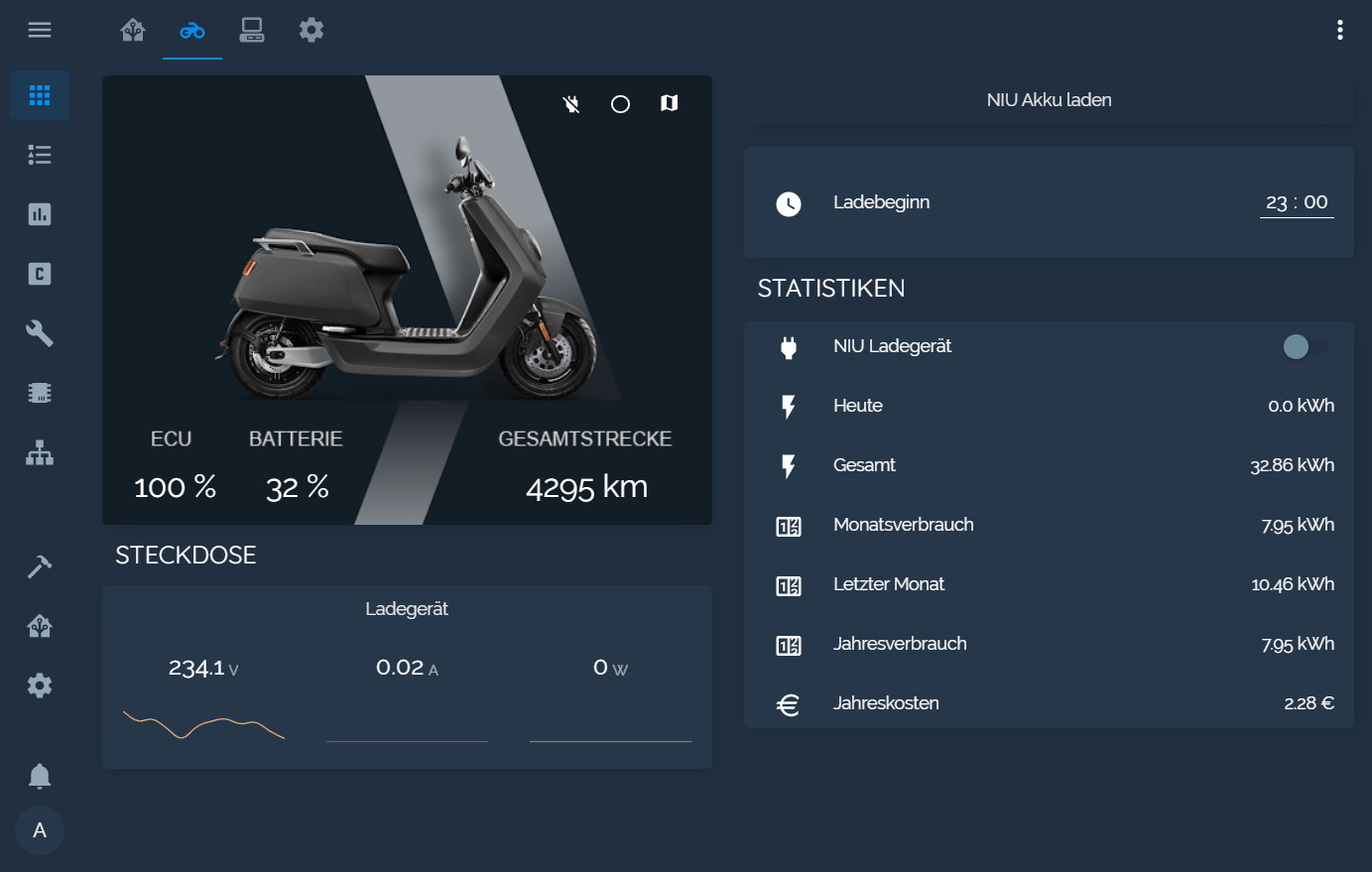Click the counter icon for Monatsverbrauch
The height and width of the screenshot is (872, 1372).
click(789, 526)
